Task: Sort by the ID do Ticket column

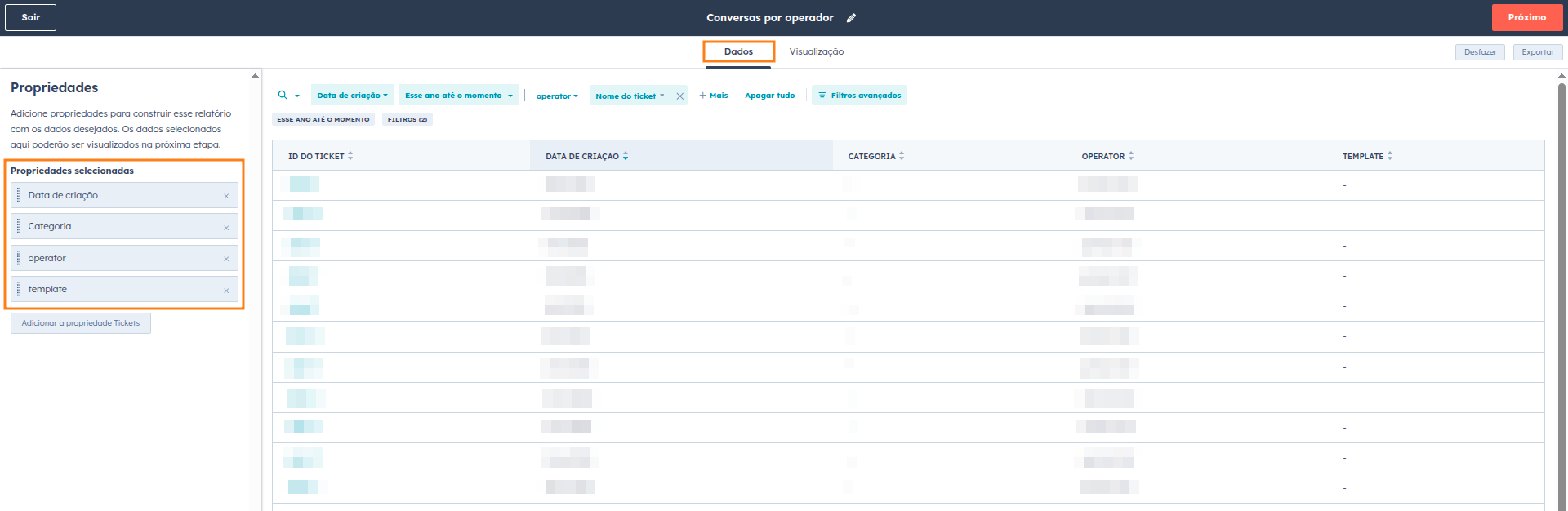Action: pos(350,156)
